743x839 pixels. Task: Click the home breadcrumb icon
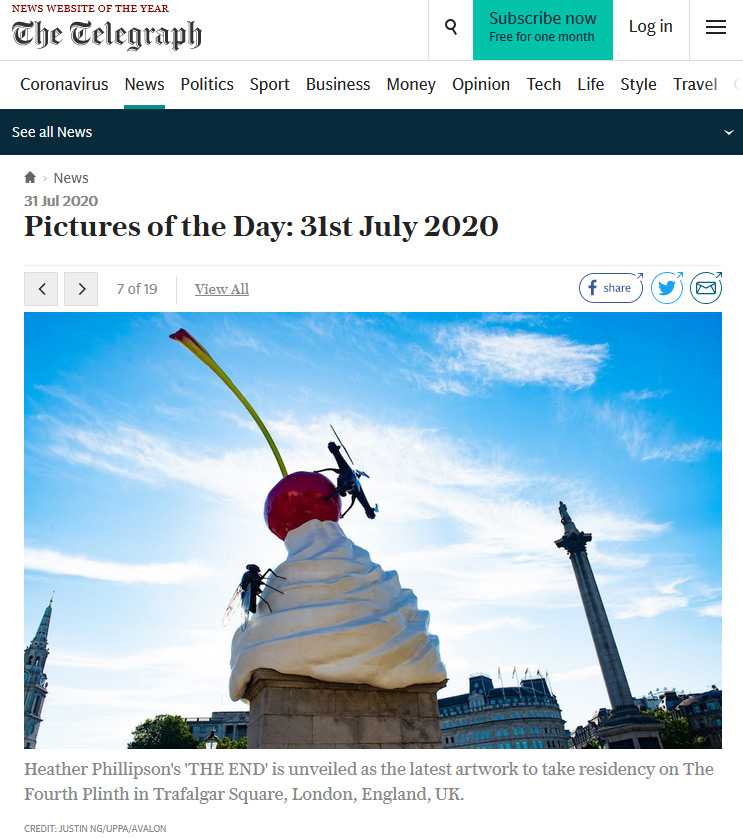[x=30, y=177]
